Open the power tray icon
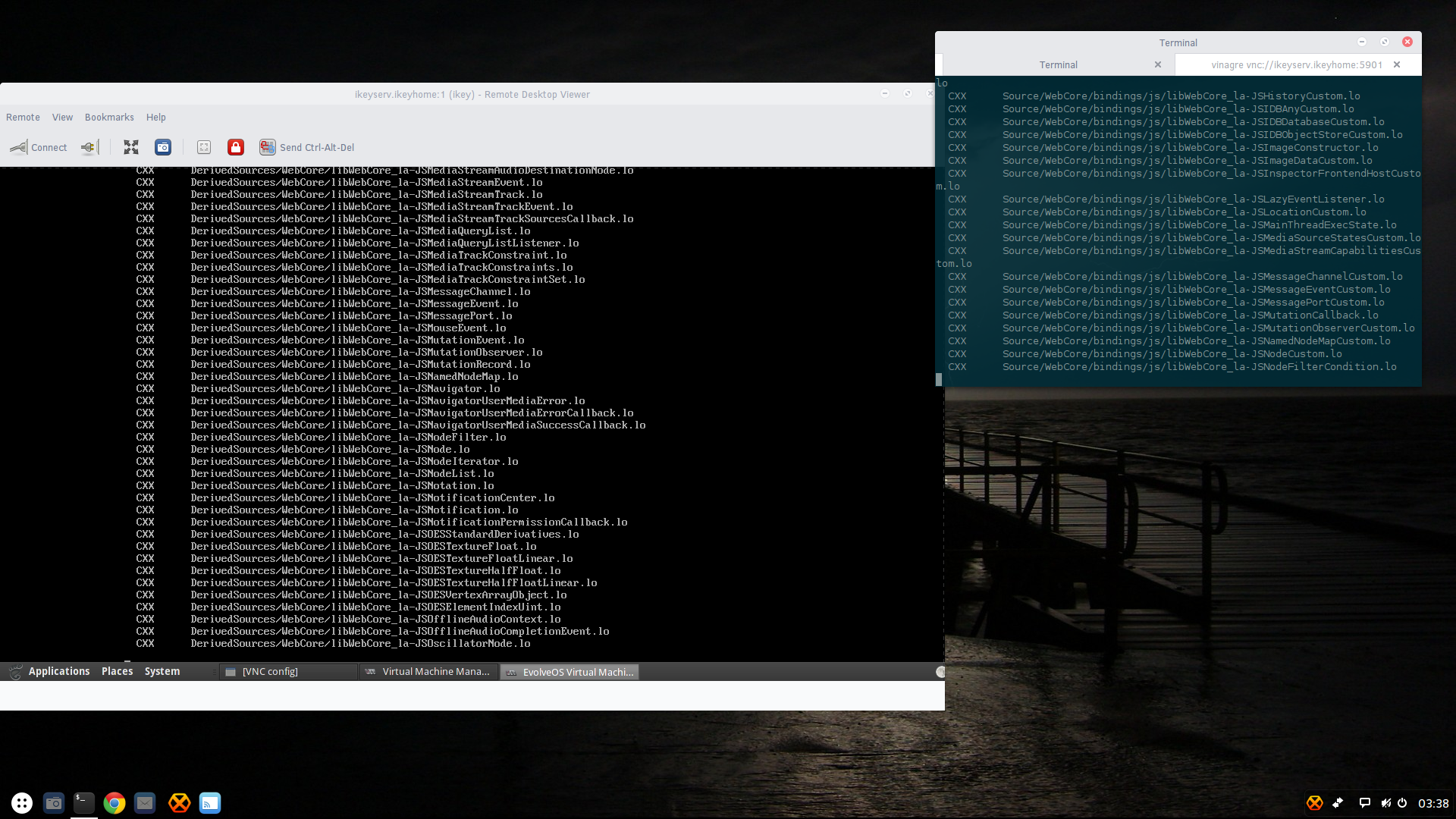 click(x=1402, y=803)
